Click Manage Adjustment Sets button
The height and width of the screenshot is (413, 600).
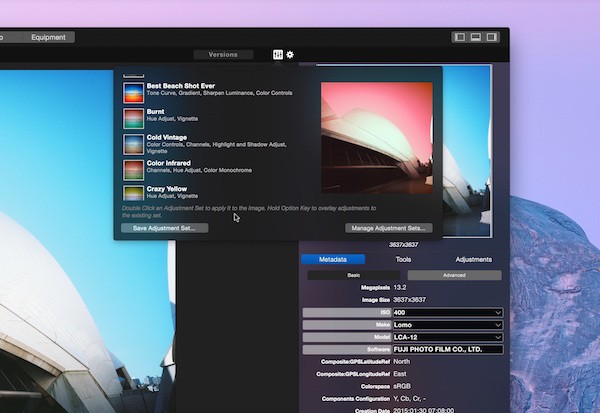389,228
